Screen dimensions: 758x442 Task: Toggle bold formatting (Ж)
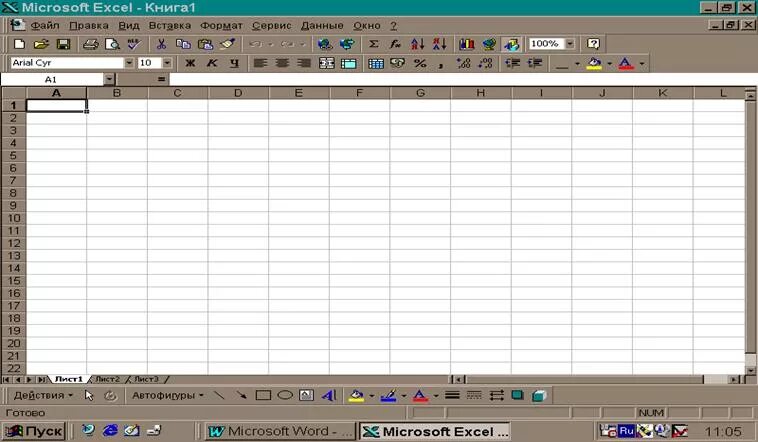coord(190,63)
